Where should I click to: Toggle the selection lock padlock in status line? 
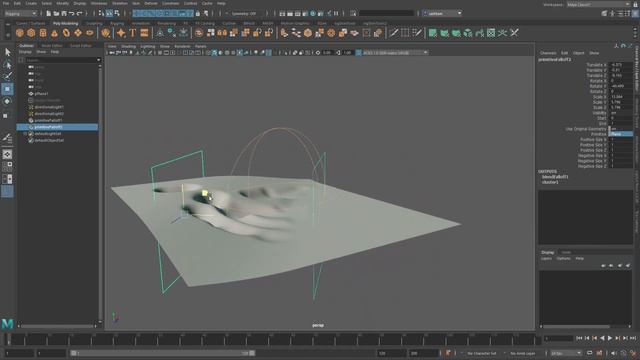[198, 13]
